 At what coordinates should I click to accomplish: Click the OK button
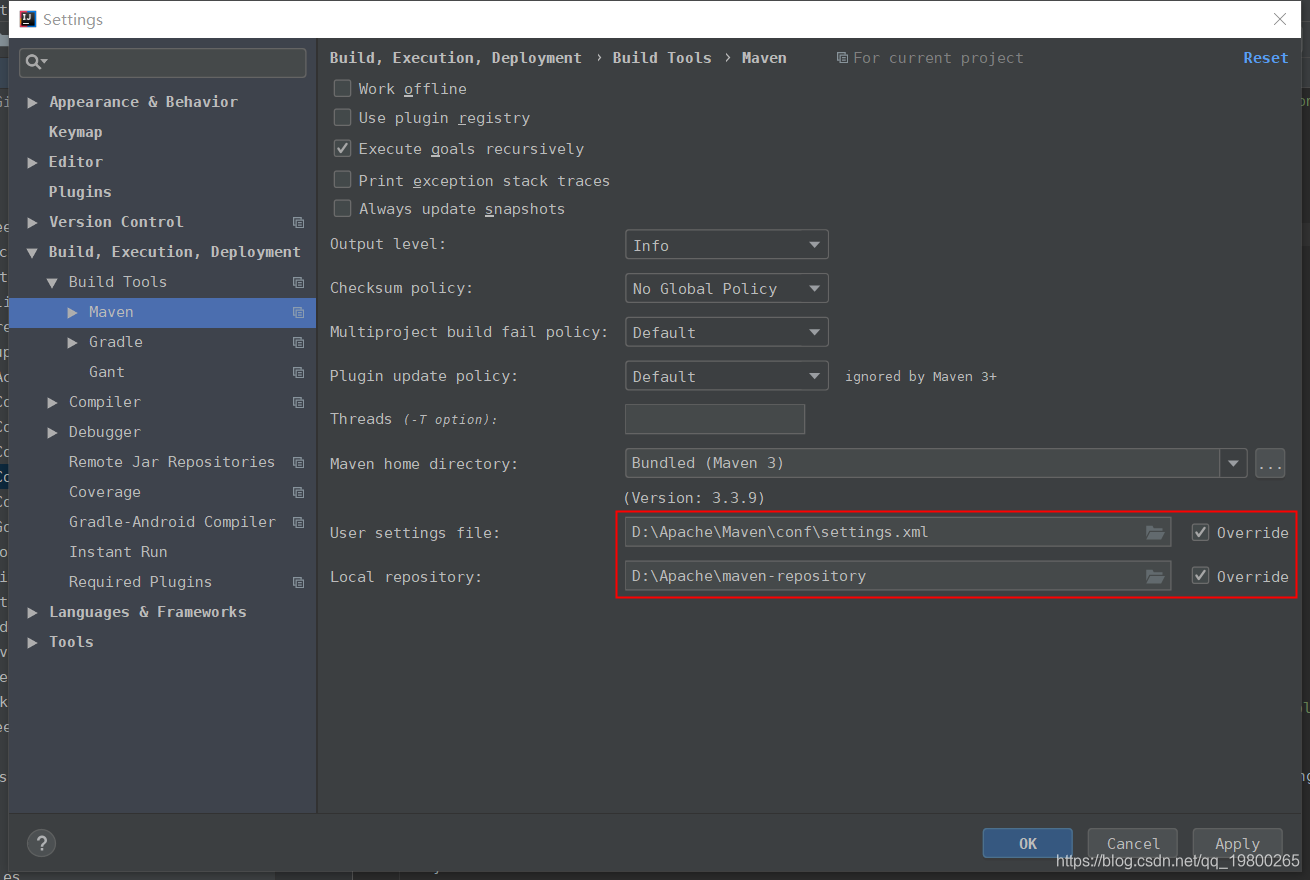point(1028,843)
